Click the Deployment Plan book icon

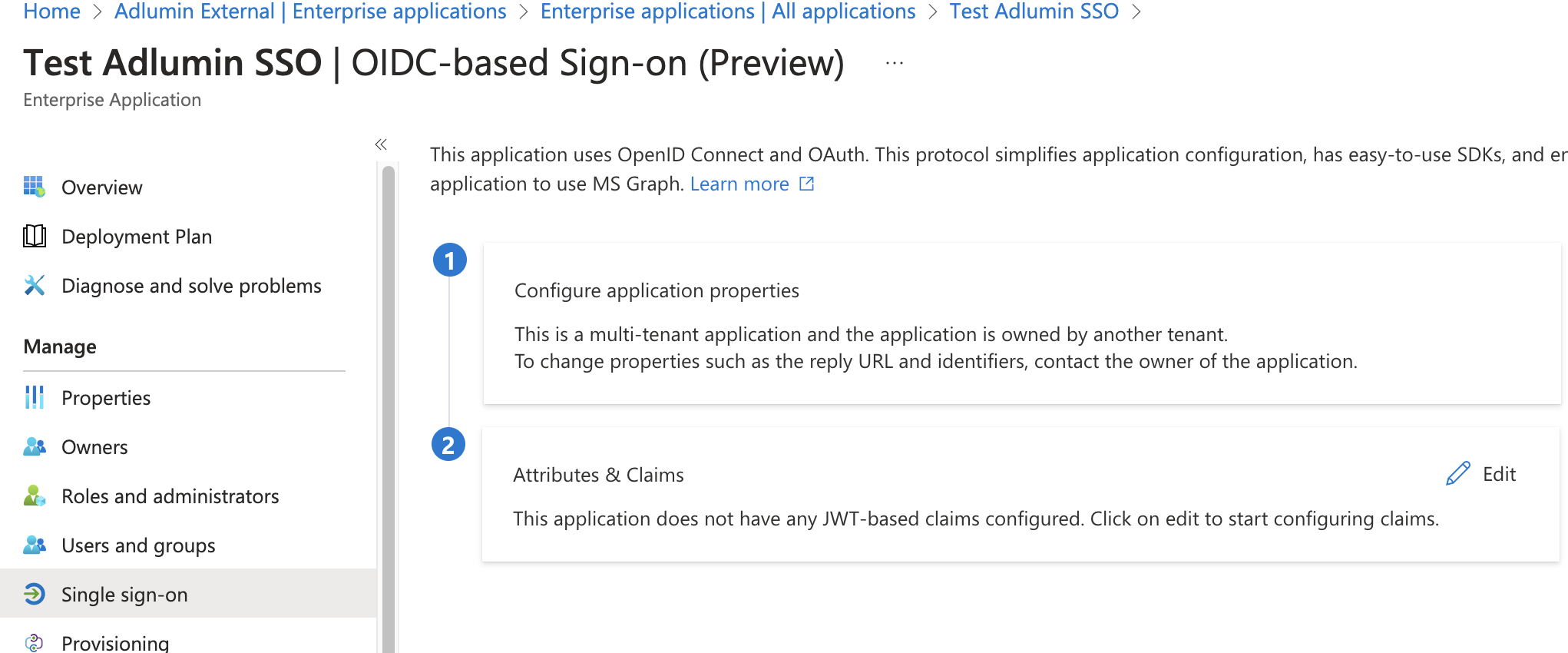(35, 236)
